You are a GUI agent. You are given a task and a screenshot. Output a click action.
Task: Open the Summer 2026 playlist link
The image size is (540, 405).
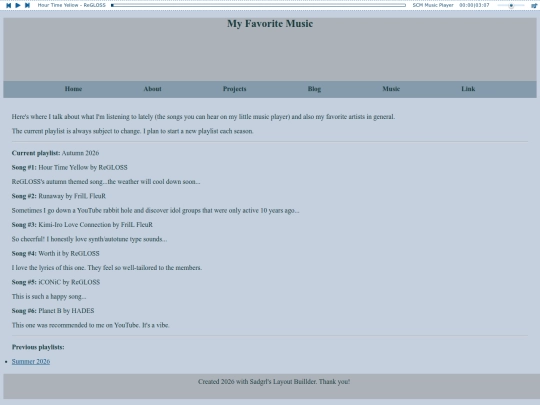point(31,361)
